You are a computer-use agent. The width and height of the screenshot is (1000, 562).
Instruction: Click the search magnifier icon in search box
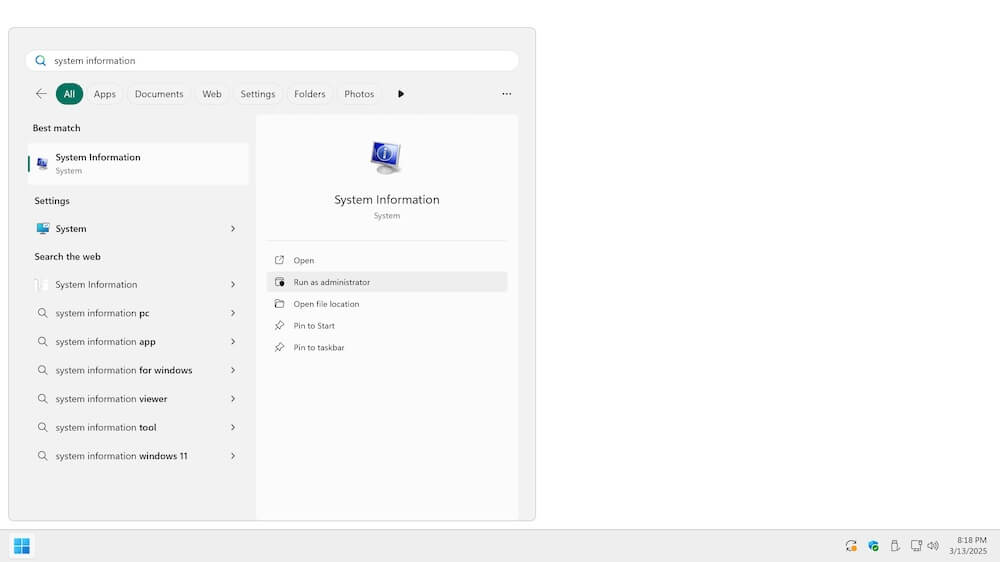point(40,61)
